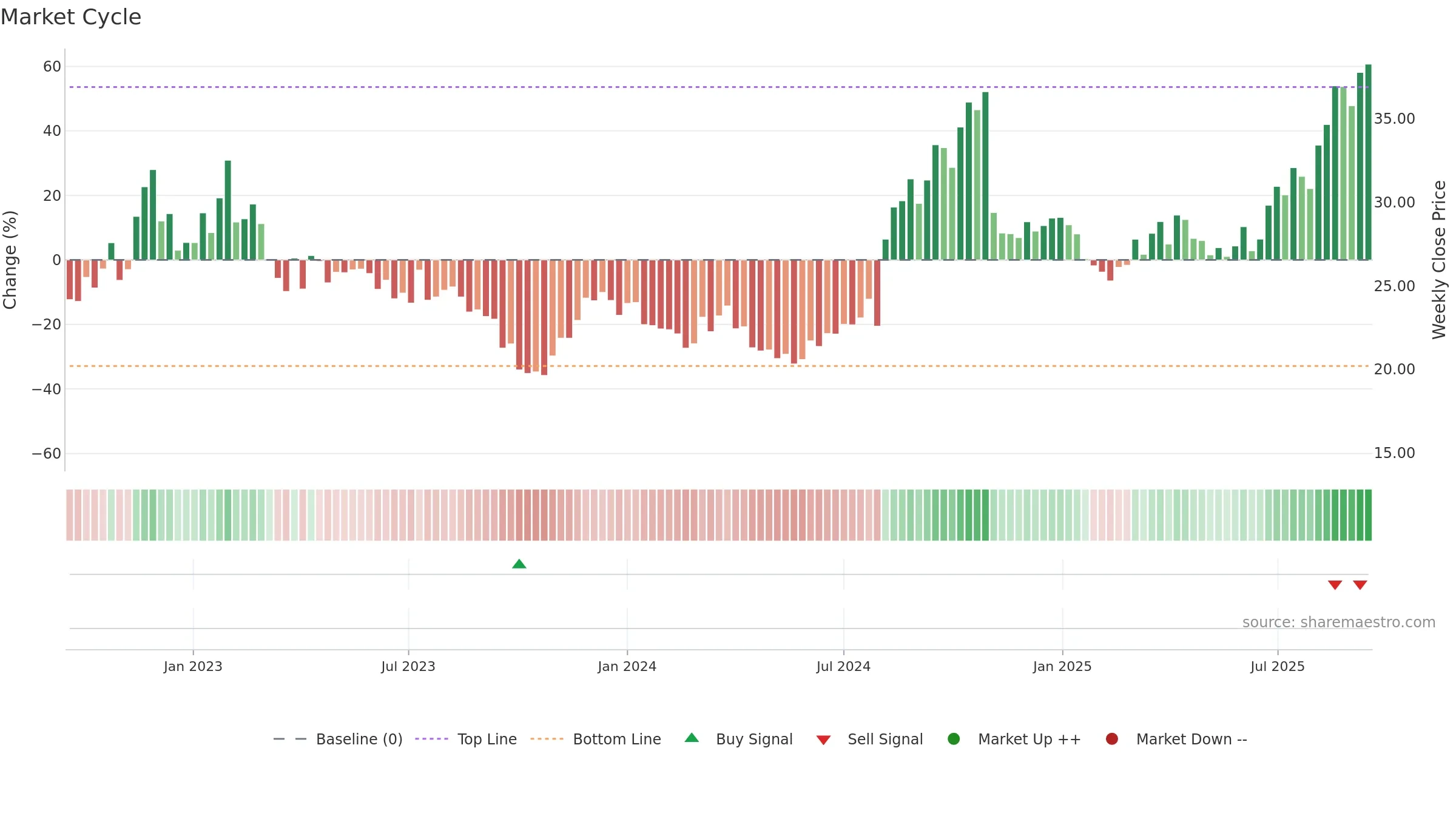Click the −40 tick on the Change axis
This screenshot has width=1456, height=819.
(x=47, y=389)
